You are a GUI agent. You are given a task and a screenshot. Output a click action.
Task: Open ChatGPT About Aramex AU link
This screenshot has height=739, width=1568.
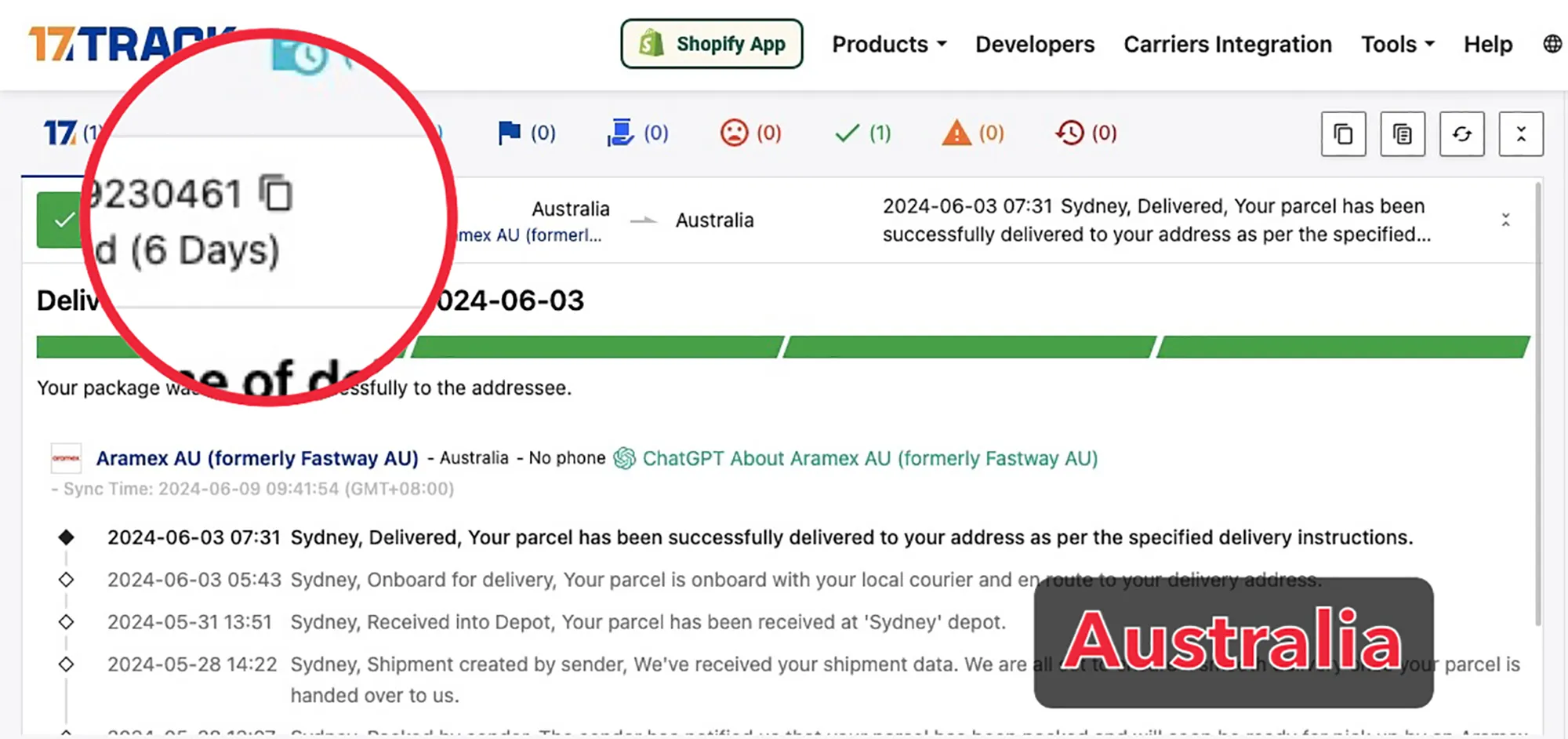pos(869,458)
